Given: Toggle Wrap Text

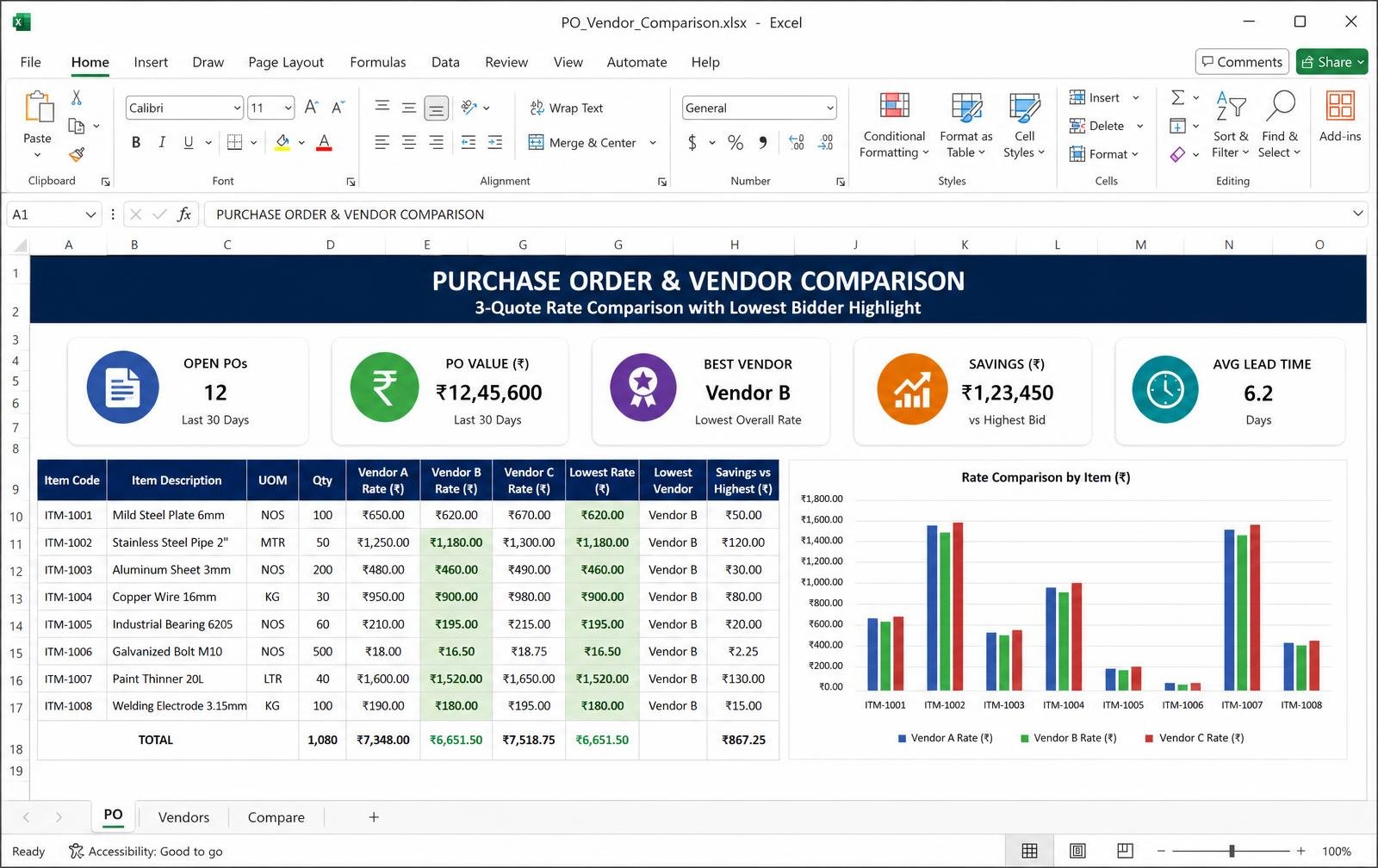Looking at the screenshot, I should point(566,108).
